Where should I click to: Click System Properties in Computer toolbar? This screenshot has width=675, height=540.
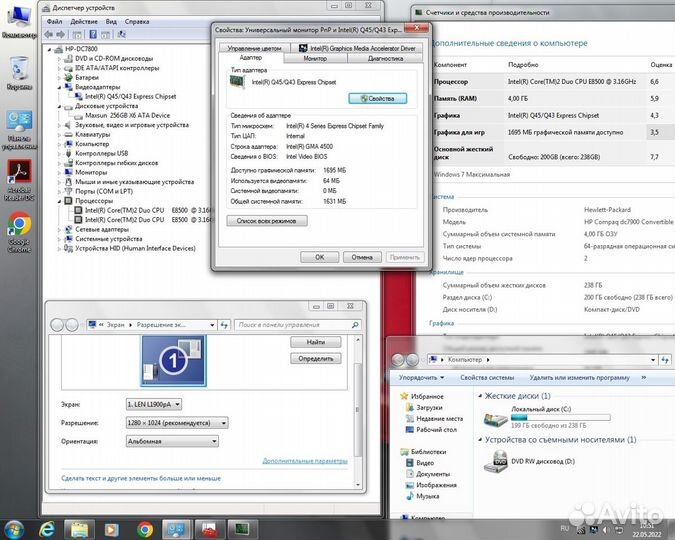[x=487, y=378]
